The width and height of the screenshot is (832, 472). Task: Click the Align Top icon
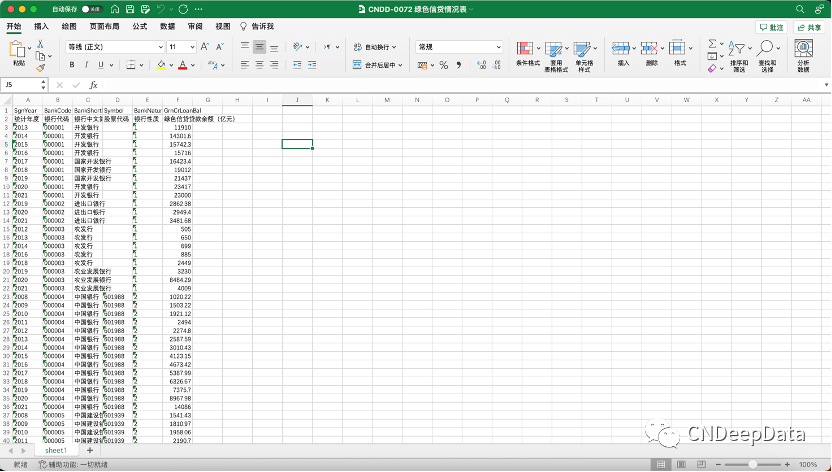(245, 47)
